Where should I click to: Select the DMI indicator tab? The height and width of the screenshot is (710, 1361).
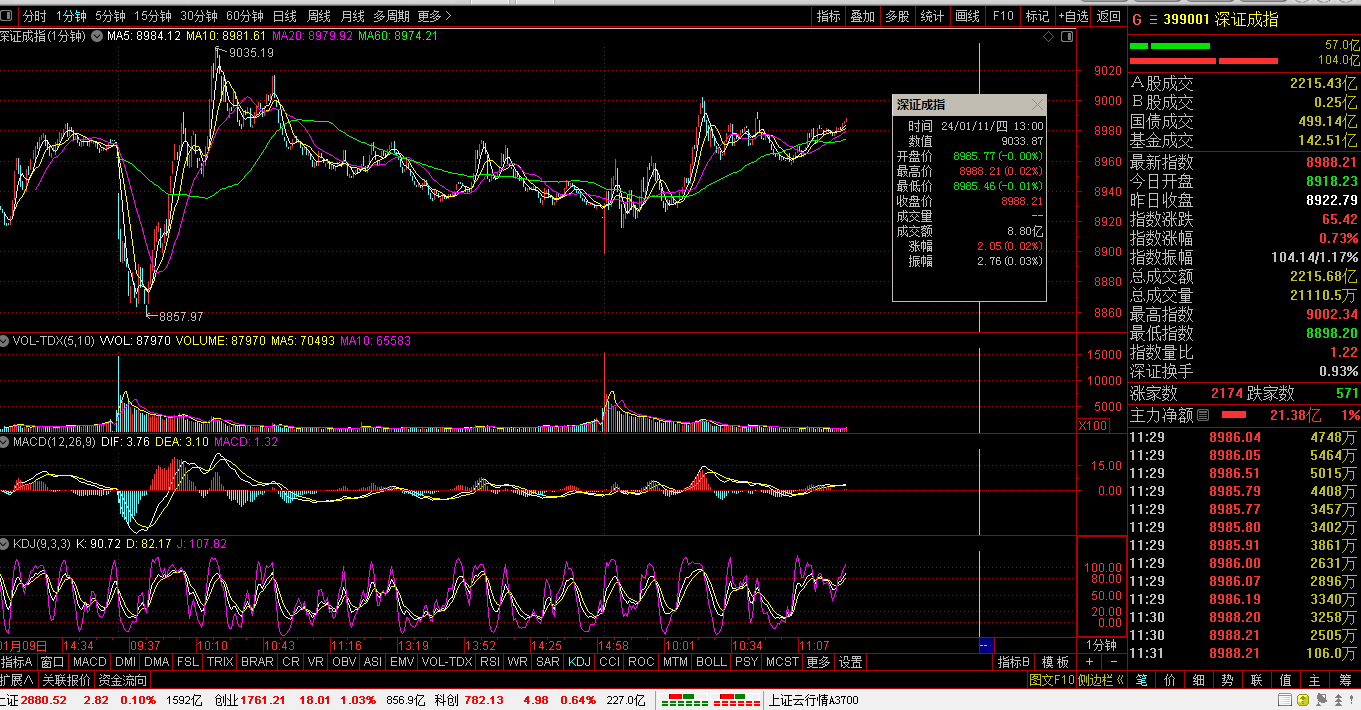125,662
